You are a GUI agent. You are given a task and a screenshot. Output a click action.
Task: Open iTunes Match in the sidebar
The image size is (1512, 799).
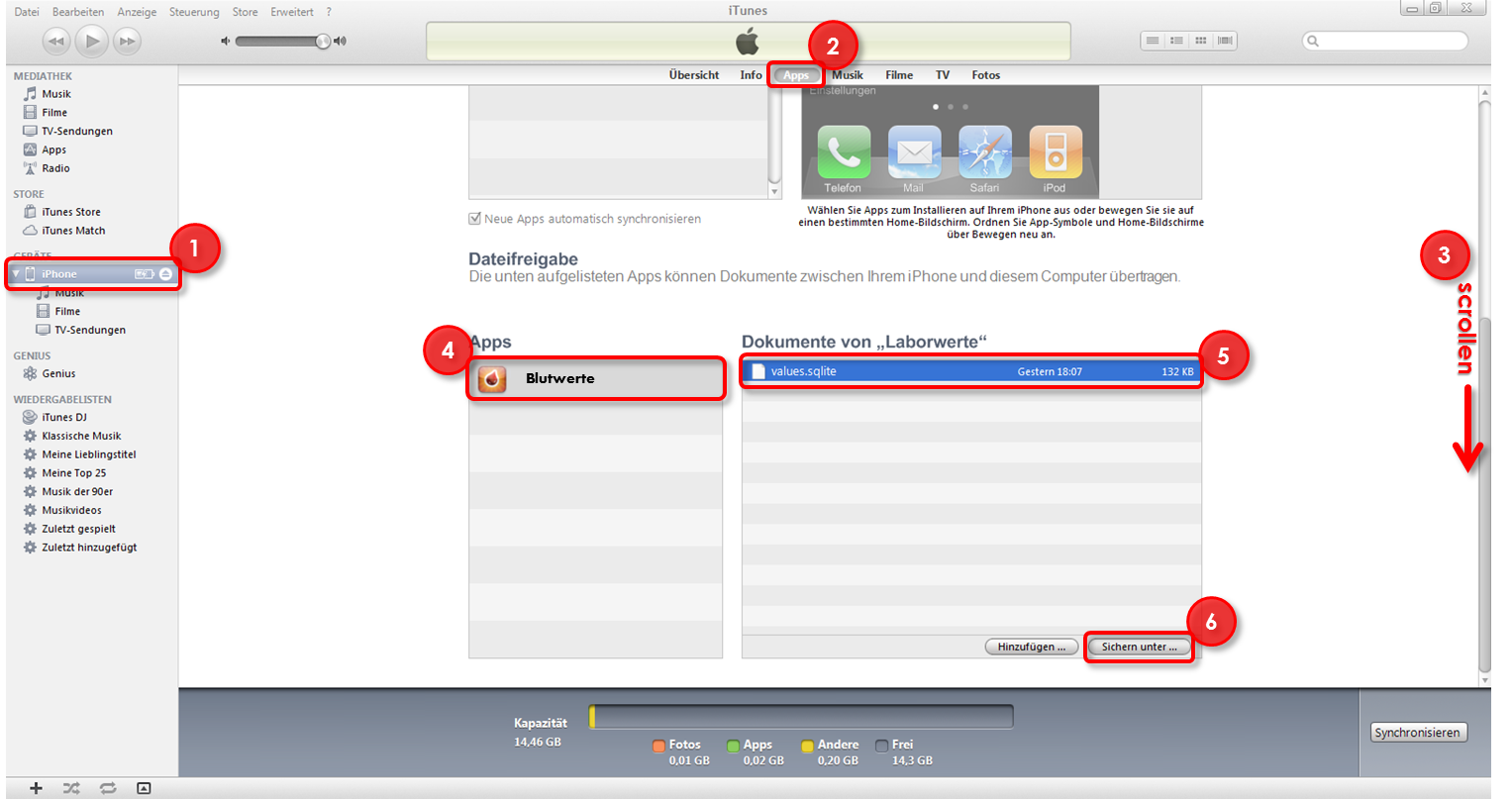point(73,231)
